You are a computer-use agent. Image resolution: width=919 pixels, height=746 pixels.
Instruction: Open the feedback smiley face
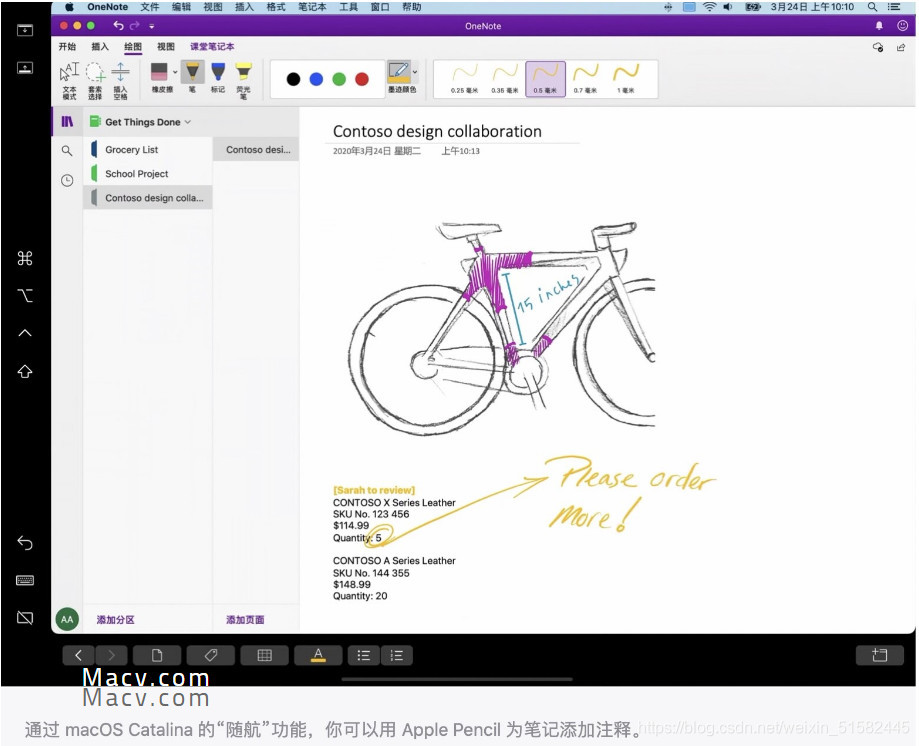903,26
